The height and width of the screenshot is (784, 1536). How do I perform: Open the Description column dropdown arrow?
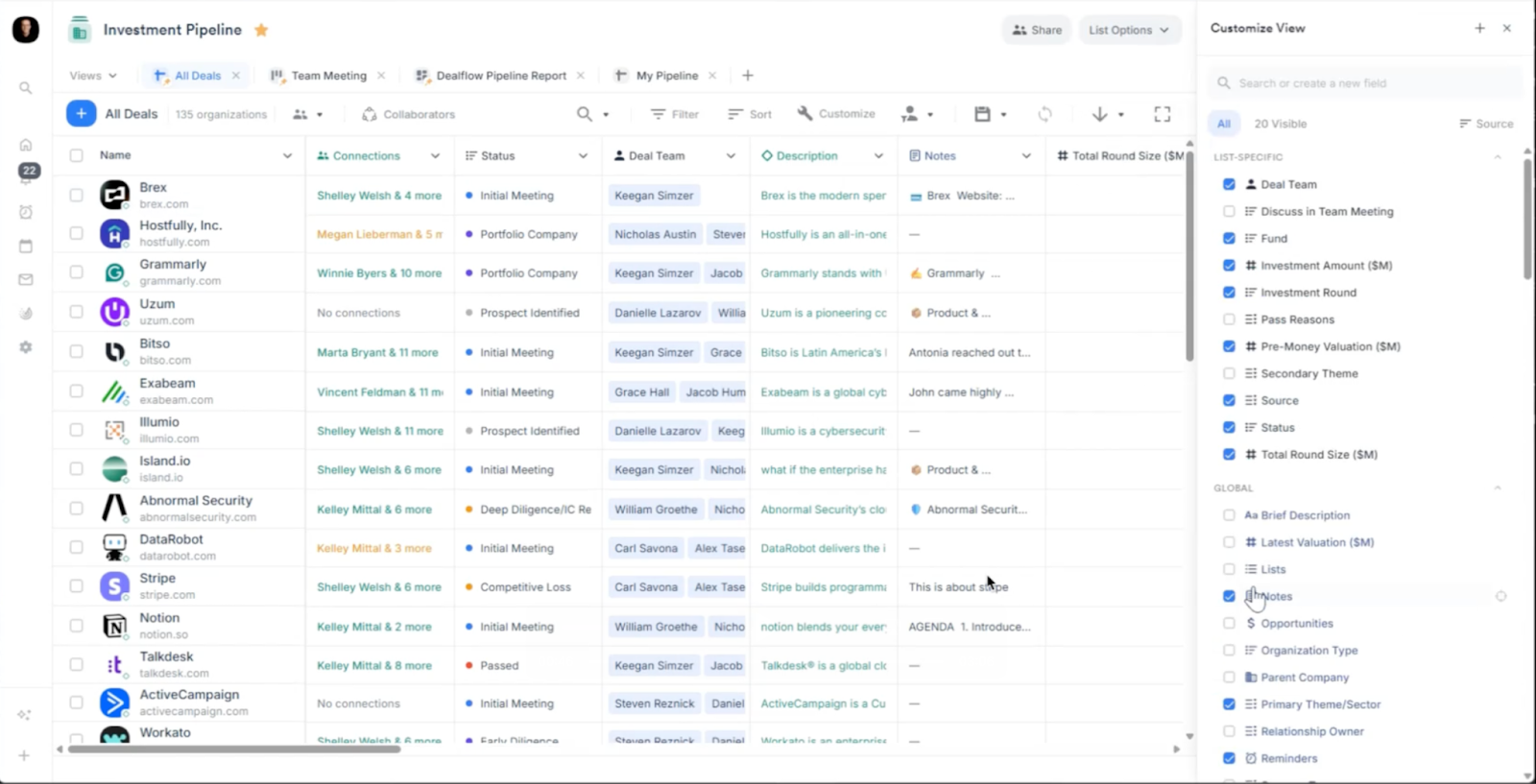point(878,155)
